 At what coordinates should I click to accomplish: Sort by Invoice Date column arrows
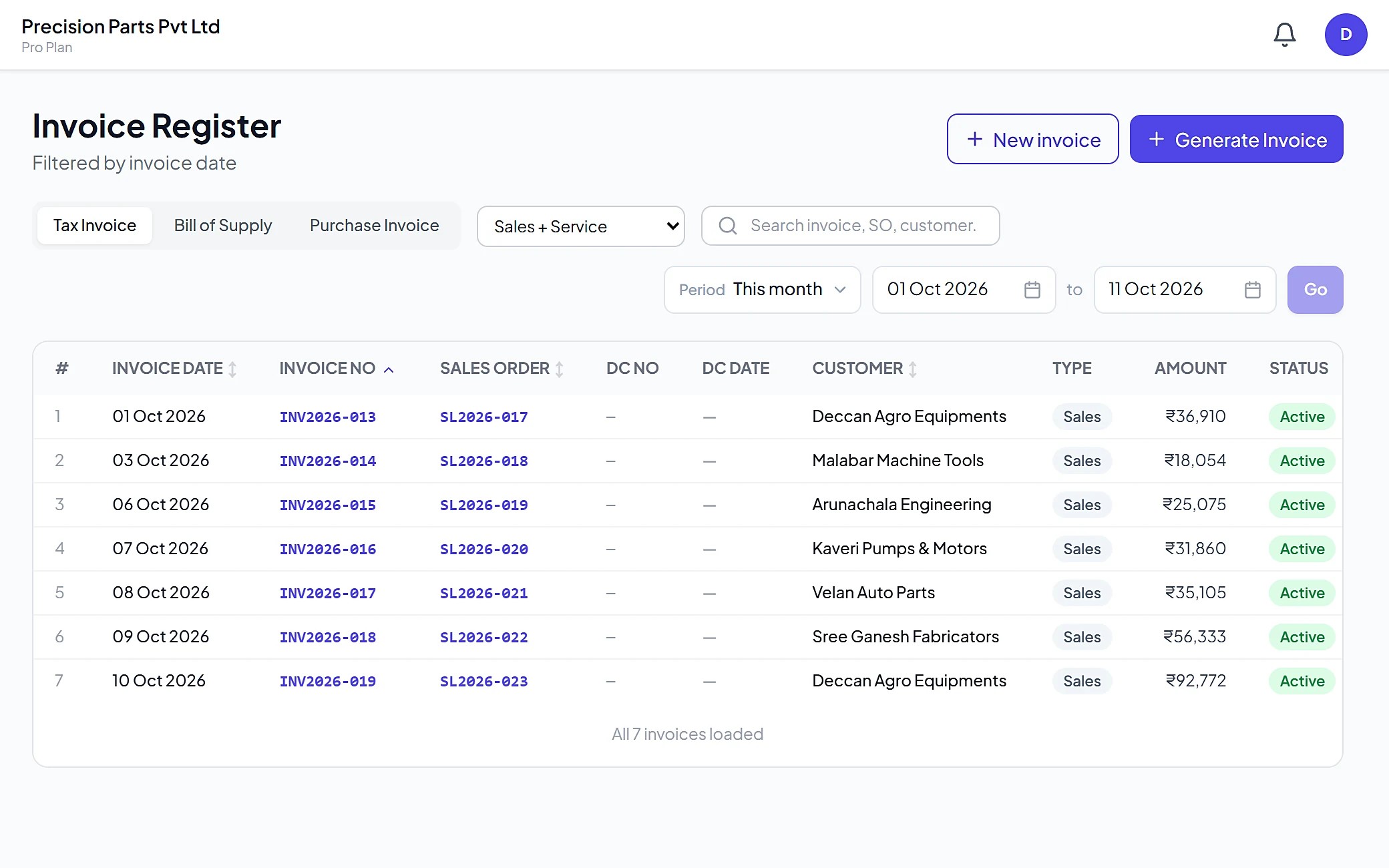click(x=232, y=369)
